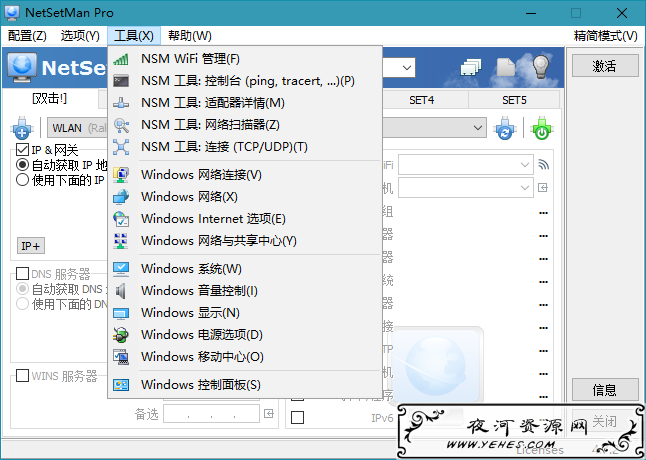Screen dimensions: 646x460
Task: Click the icon beside Windows 控制面板
Action: (121, 385)
